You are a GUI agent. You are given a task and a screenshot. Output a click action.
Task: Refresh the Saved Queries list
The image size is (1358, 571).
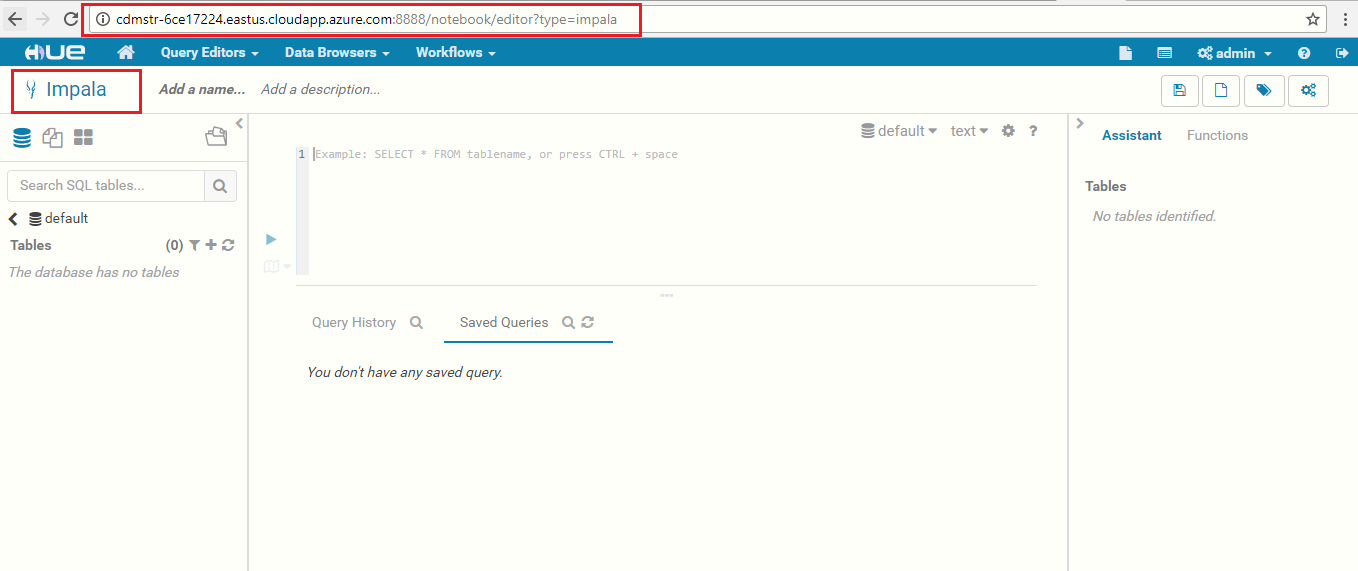[588, 323]
